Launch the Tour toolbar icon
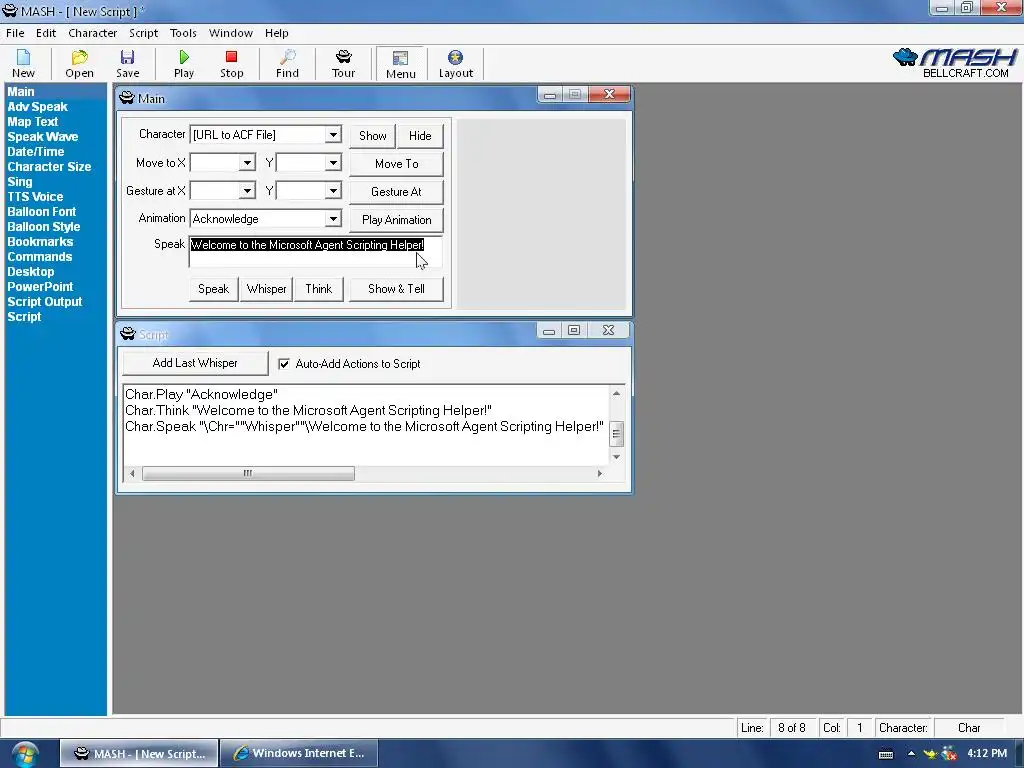This screenshot has height=768, width=1024. point(344,63)
